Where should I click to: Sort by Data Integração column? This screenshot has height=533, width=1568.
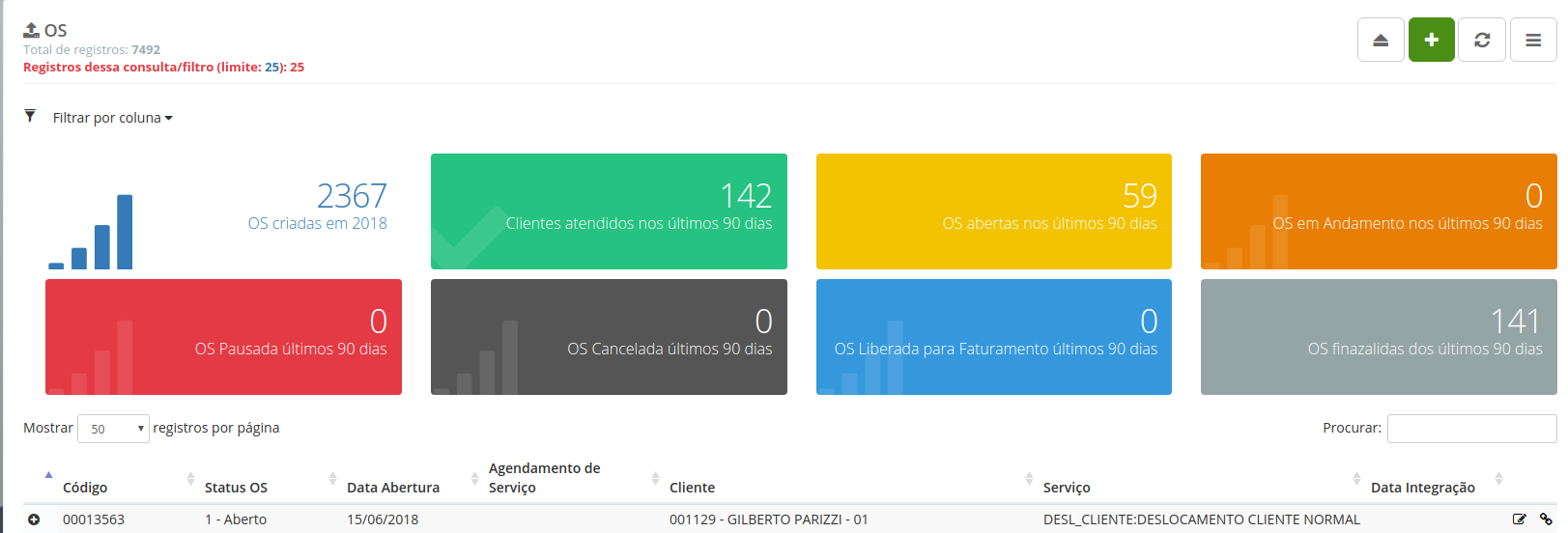1422,488
